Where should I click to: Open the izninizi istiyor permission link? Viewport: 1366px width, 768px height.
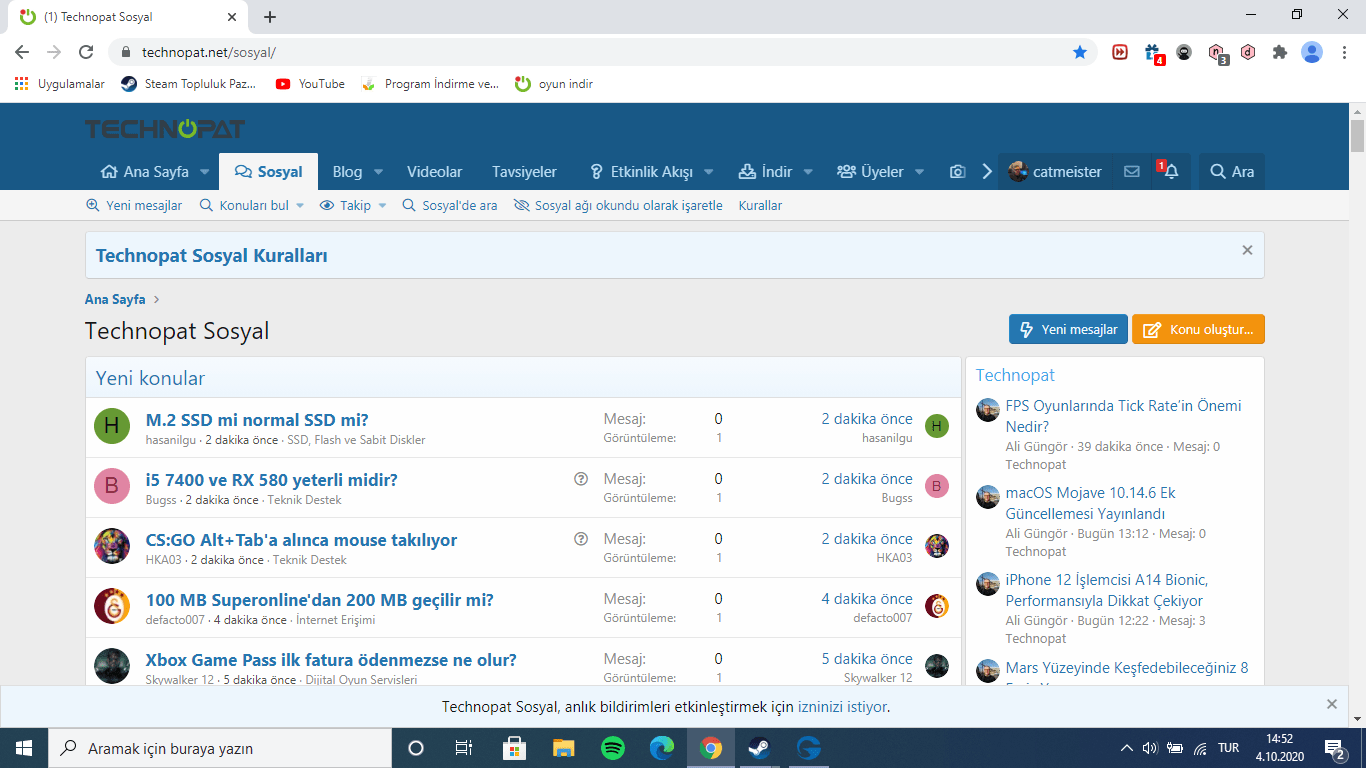842,707
